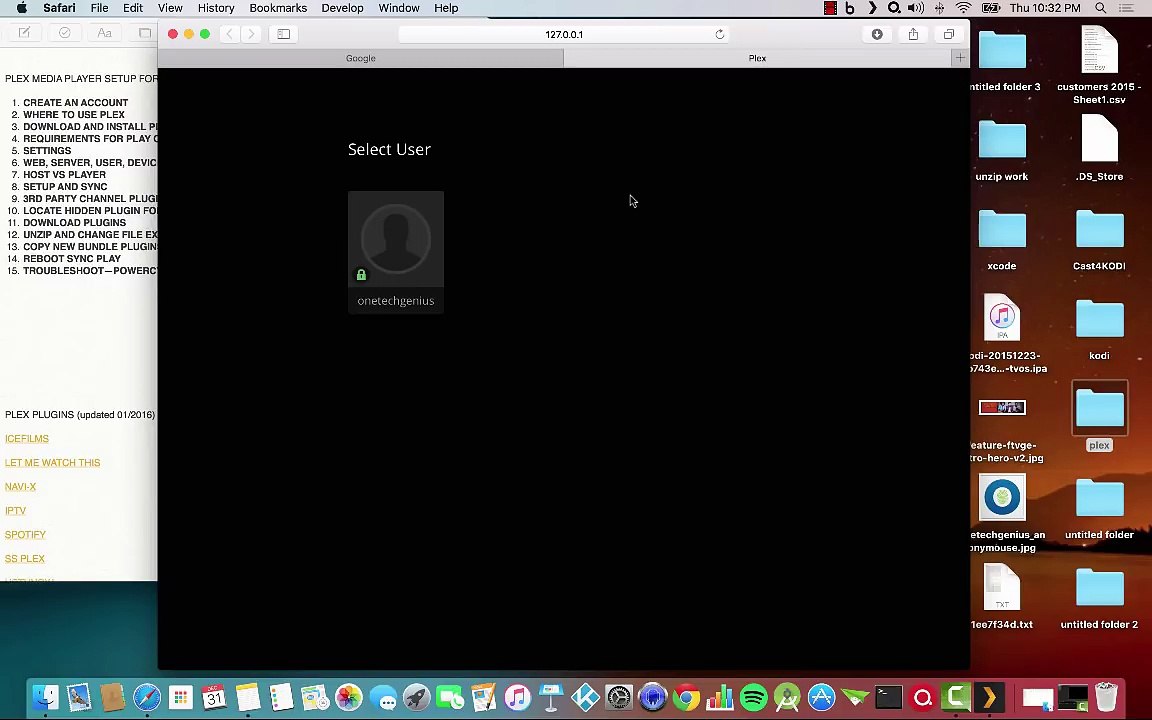Click 'DOWNLOAD PLUGINS' line in Notes
1152x720 pixels.
point(74,223)
